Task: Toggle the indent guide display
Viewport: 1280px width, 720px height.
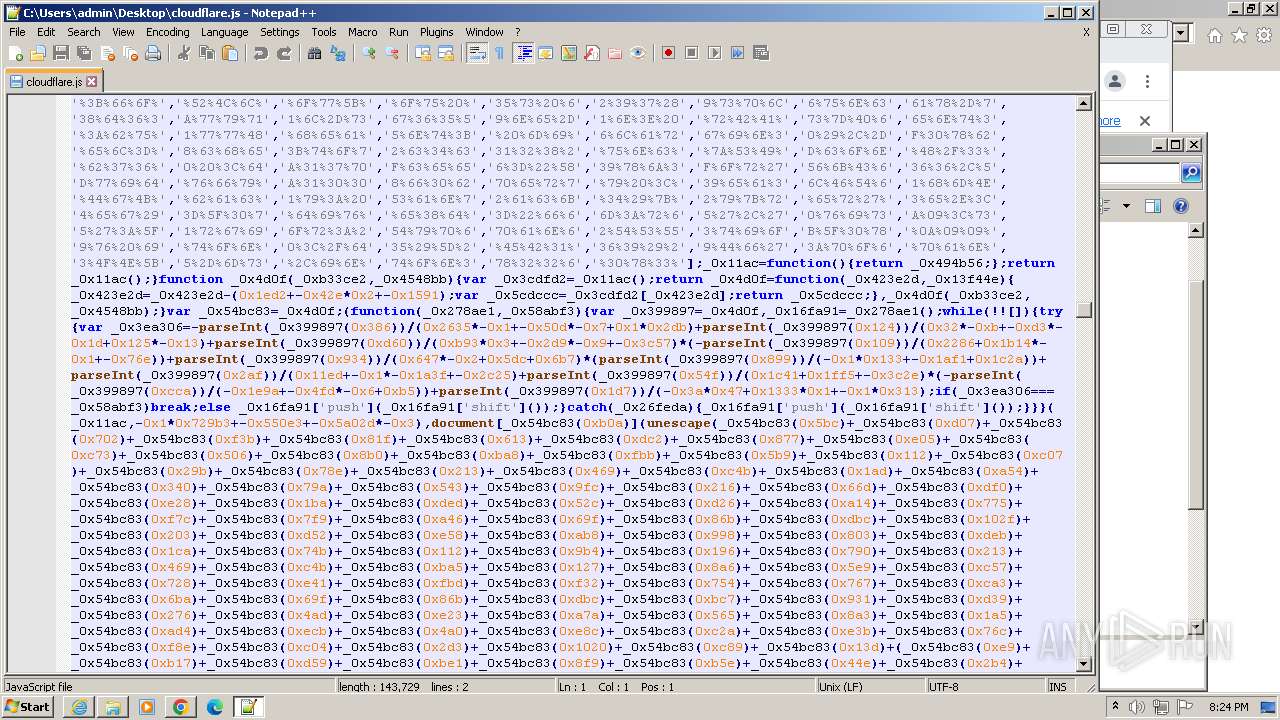Action: (x=523, y=53)
